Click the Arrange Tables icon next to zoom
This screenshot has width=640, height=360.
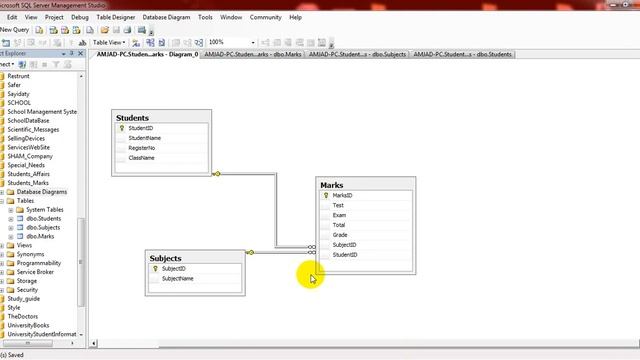[x=199, y=42]
